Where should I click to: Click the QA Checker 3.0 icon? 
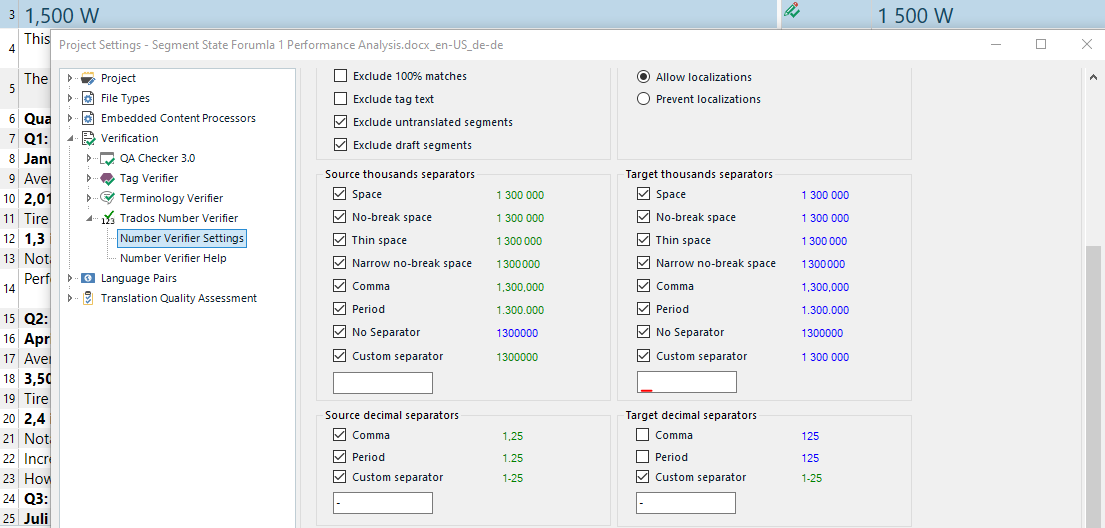(x=108, y=158)
